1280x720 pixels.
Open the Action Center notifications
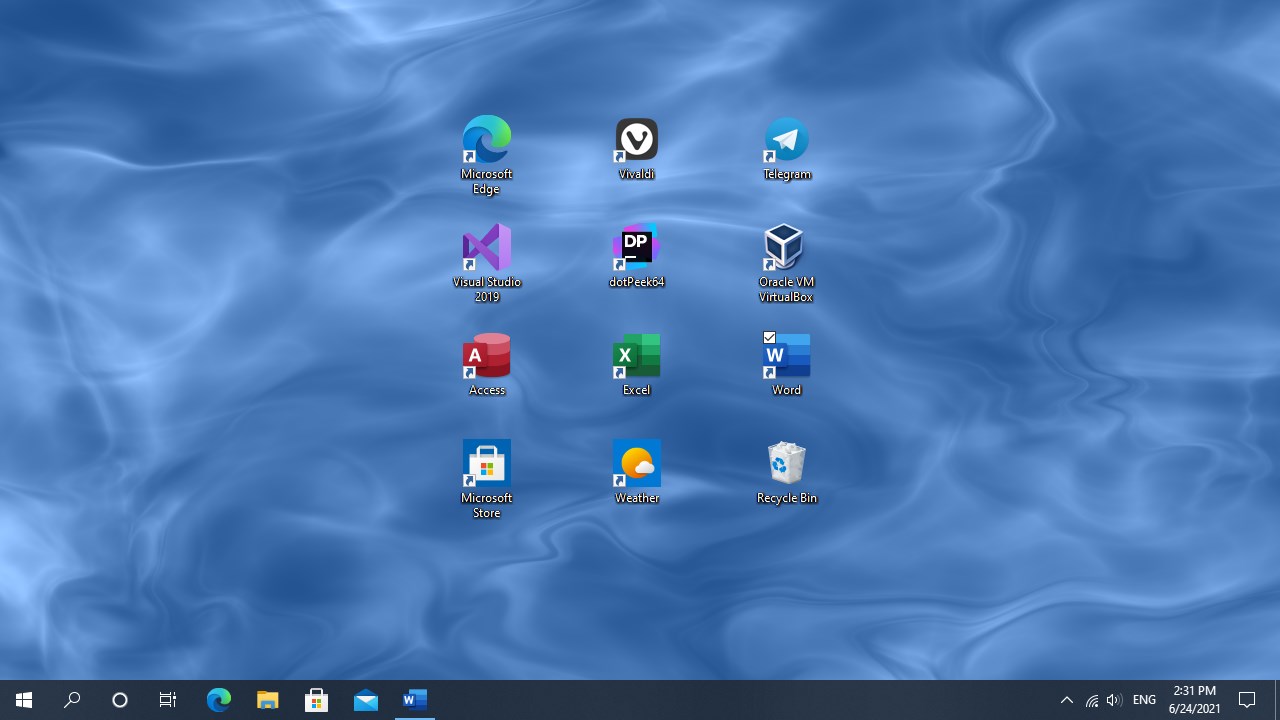[1247, 700]
